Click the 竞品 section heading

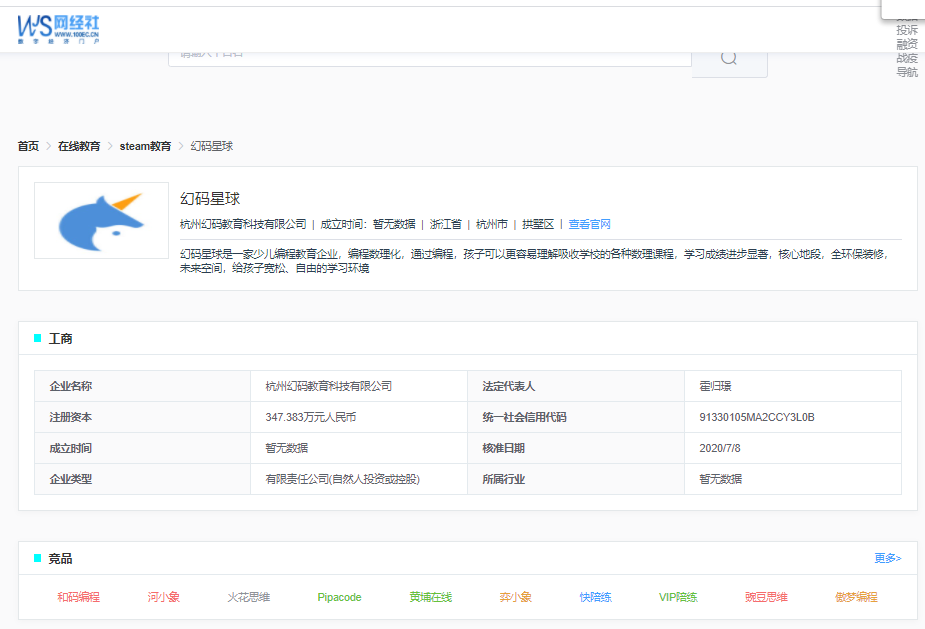[60, 559]
